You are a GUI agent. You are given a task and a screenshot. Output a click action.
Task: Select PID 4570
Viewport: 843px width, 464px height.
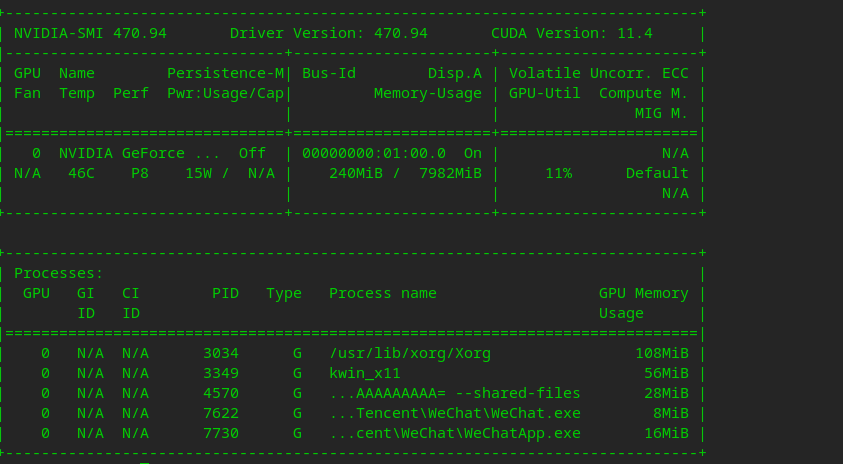221,394
